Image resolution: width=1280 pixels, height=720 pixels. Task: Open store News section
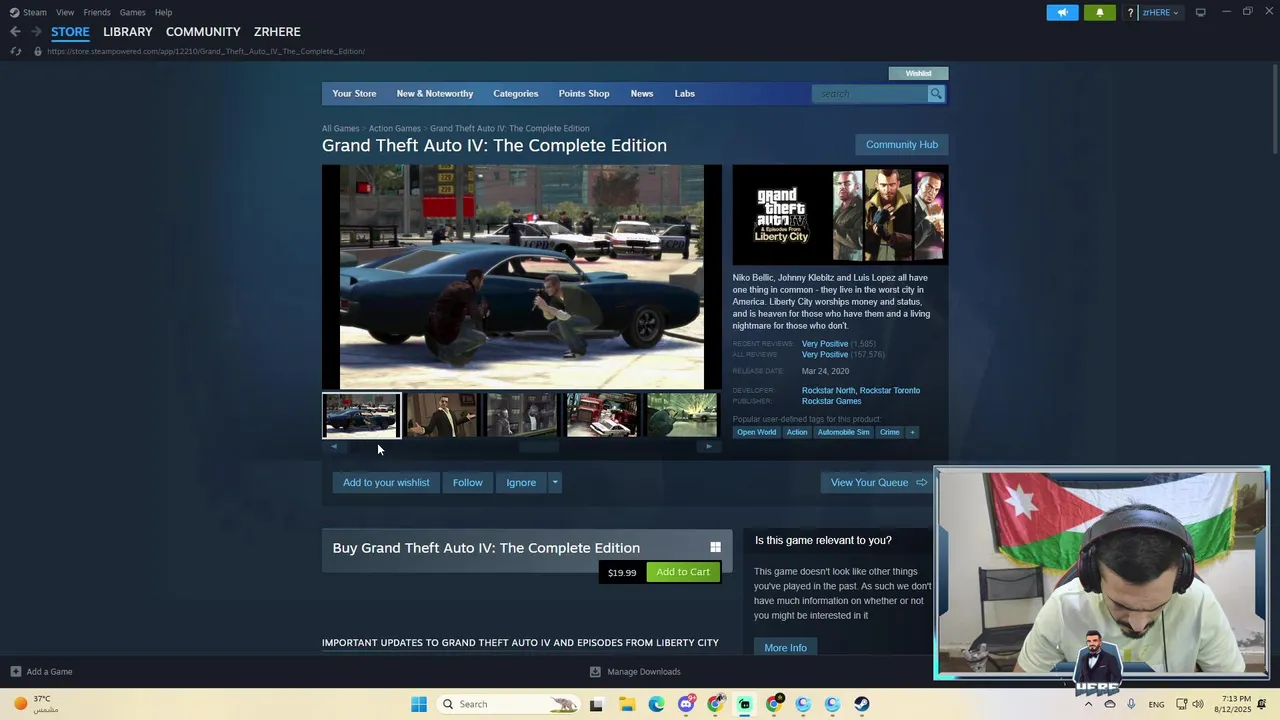coord(642,93)
